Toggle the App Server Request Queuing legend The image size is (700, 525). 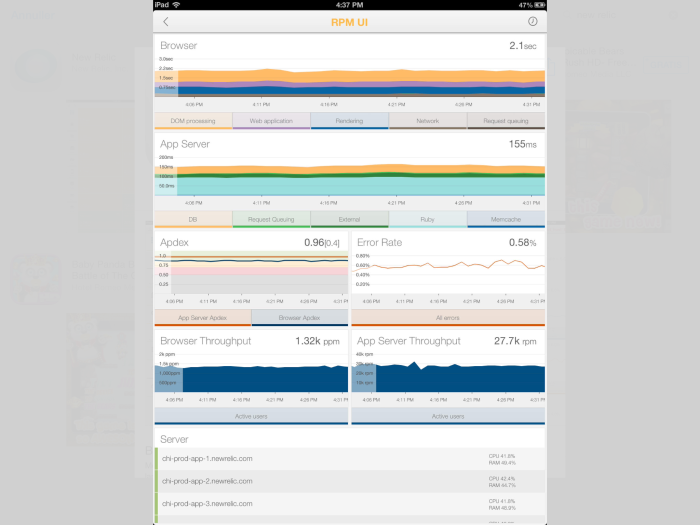coord(271,220)
